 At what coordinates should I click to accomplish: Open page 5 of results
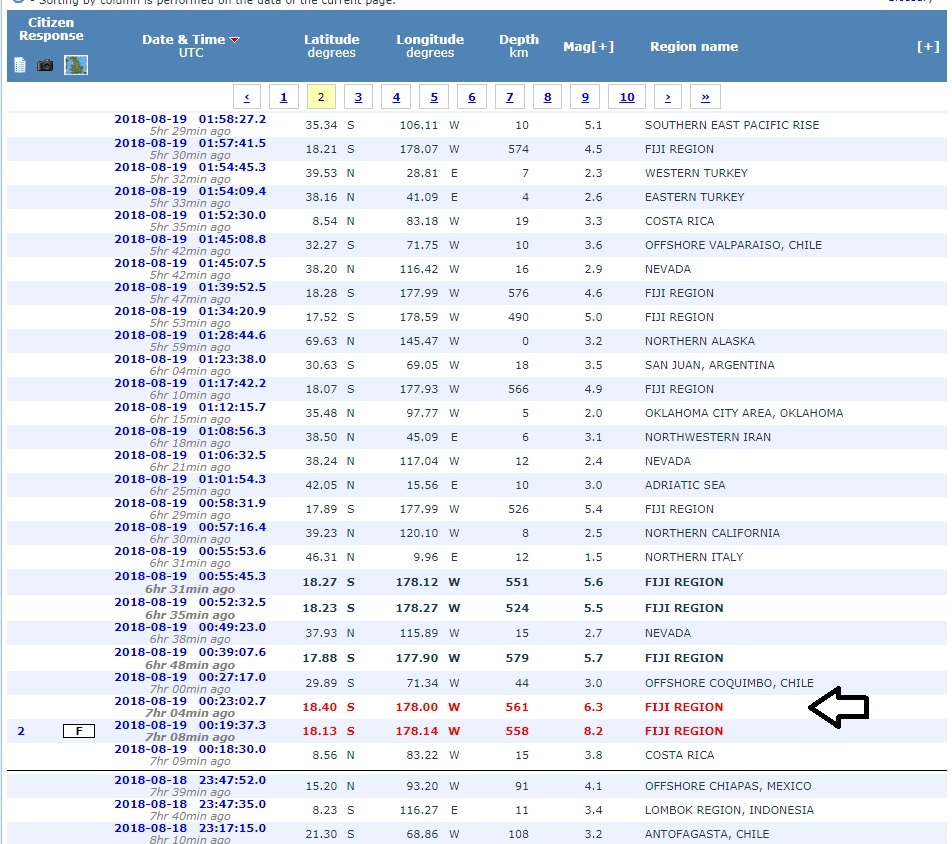point(434,97)
